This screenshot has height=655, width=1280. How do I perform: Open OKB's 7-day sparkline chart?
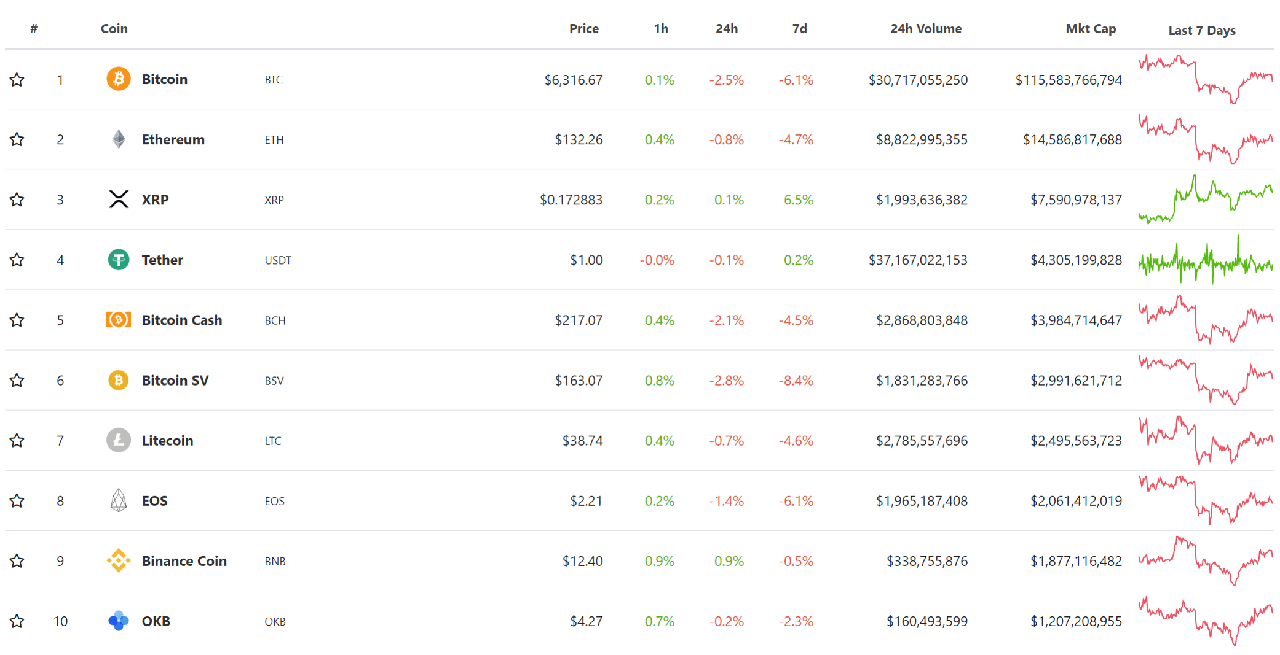1206,621
